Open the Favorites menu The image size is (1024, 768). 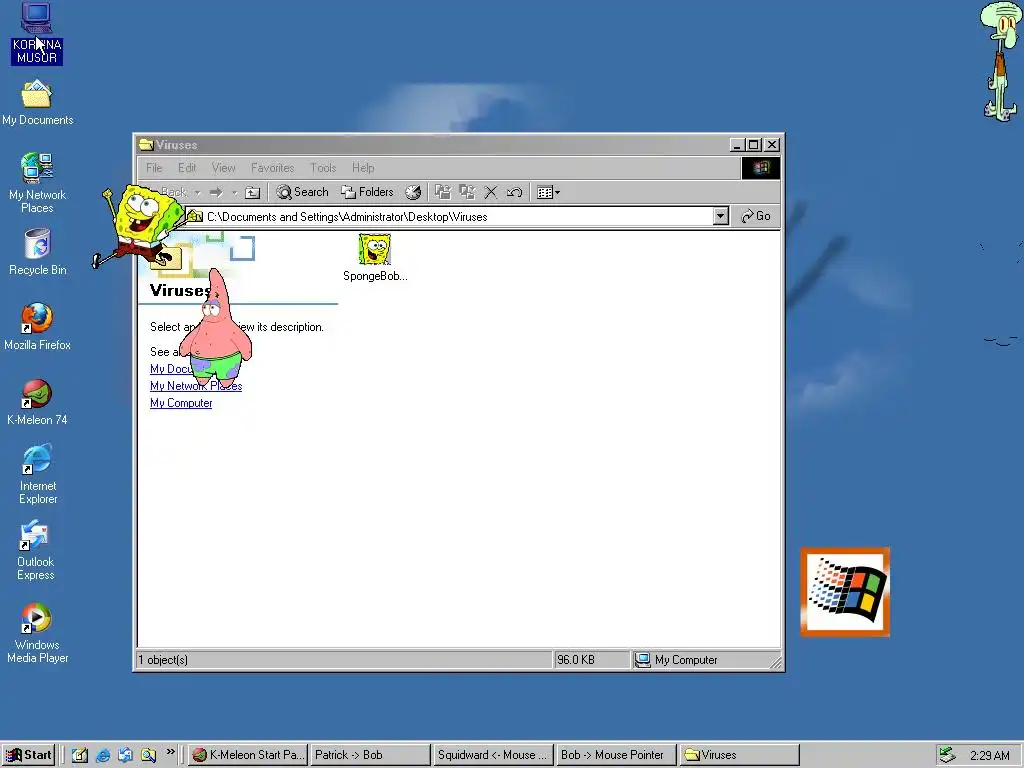coord(272,168)
